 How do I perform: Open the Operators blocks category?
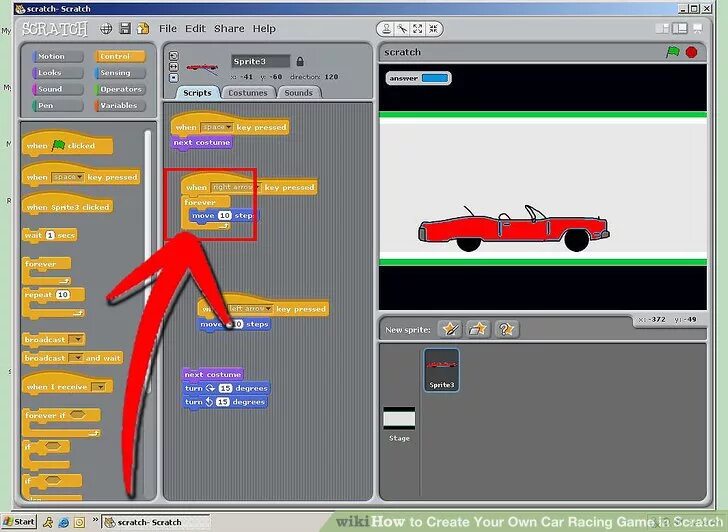click(120, 89)
